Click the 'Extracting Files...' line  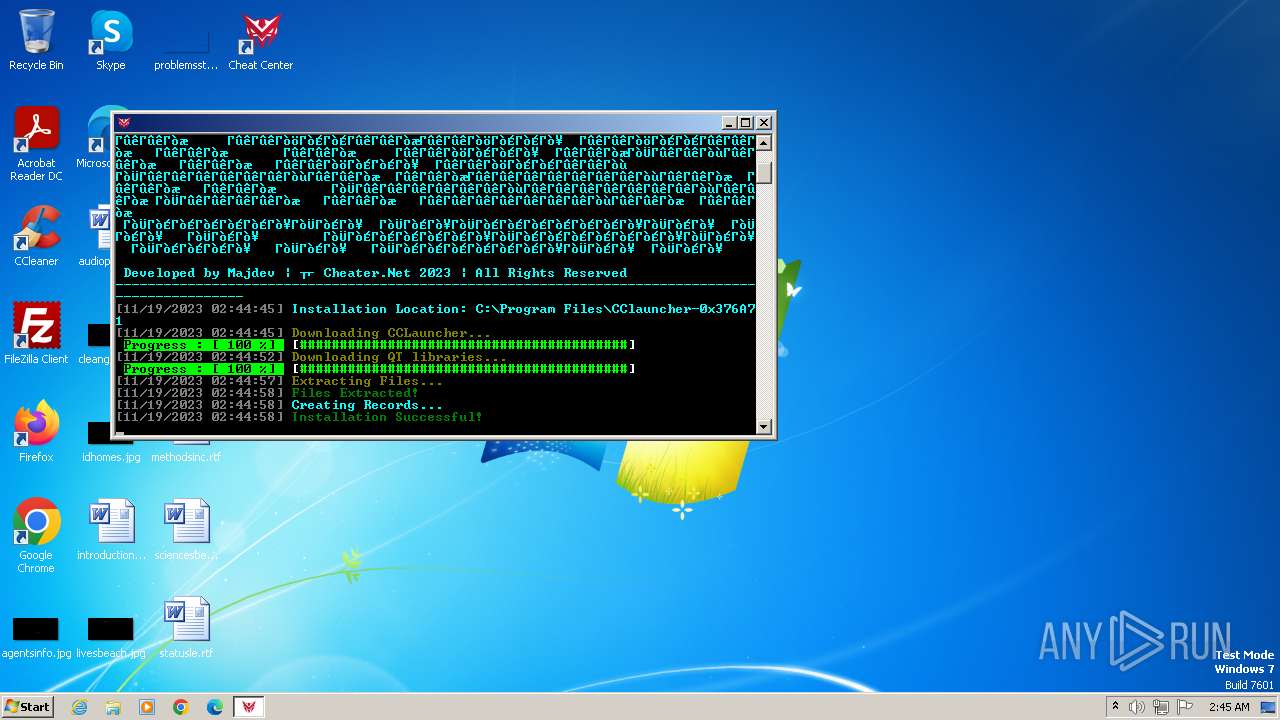click(367, 381)
